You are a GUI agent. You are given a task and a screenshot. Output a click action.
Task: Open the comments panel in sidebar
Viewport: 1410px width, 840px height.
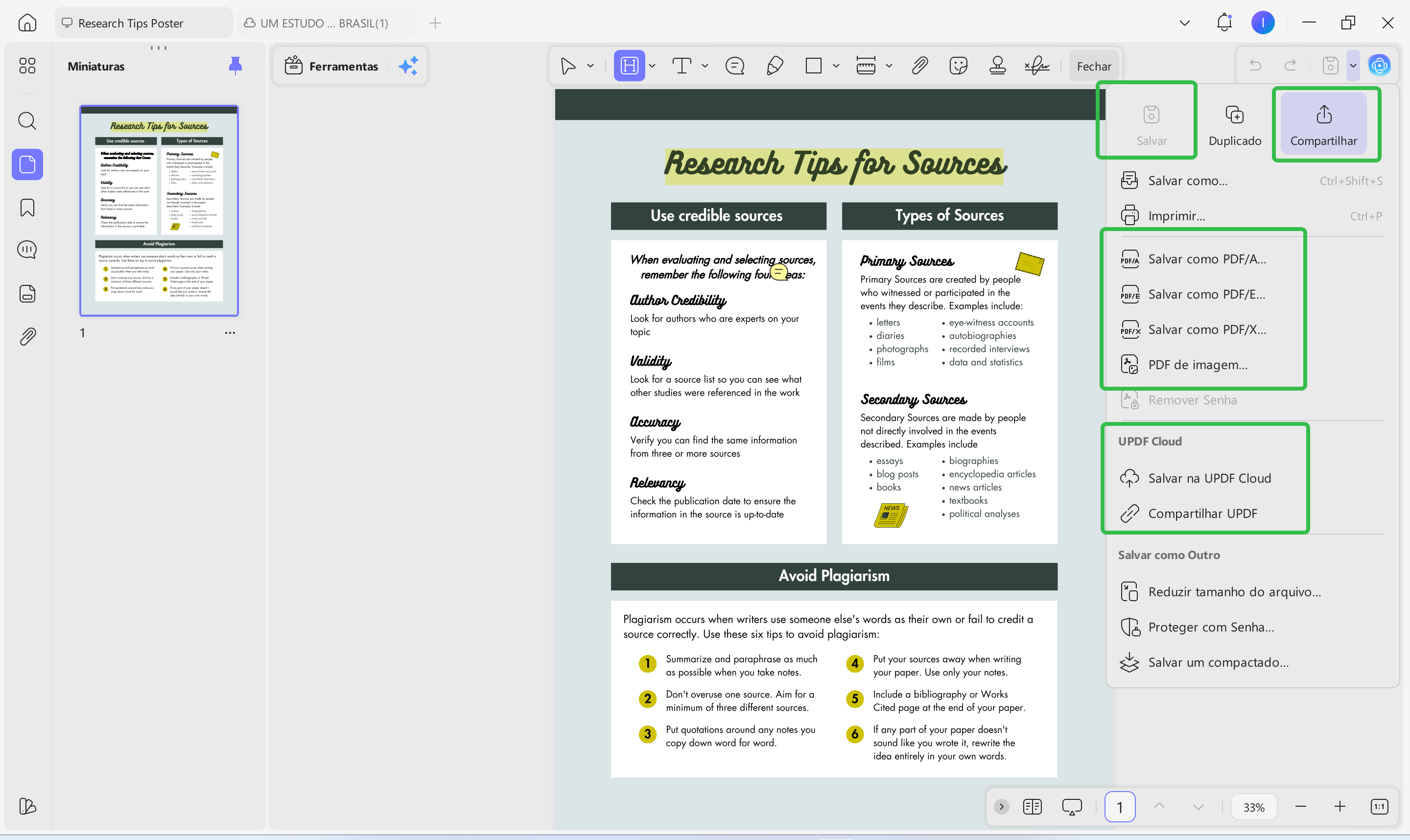pyautogui.click(x=27, y=250)
